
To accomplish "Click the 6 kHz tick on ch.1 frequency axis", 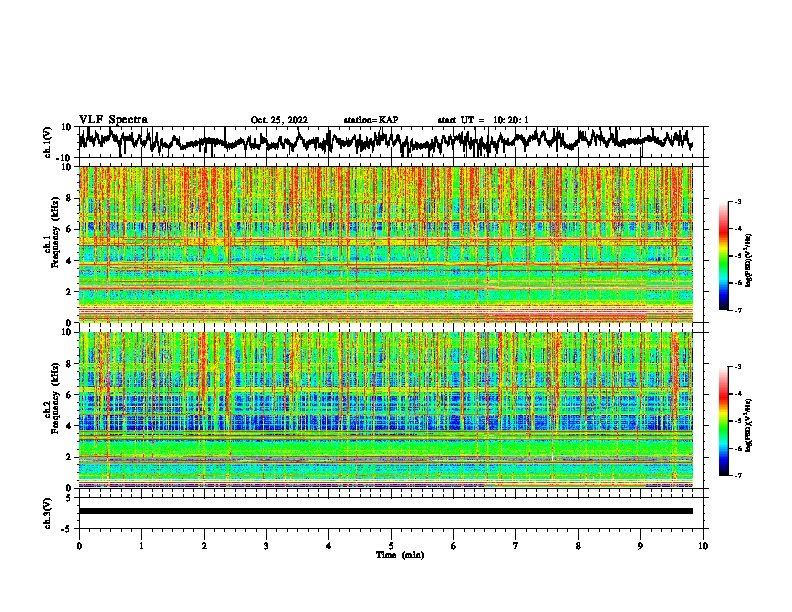I will [x=69, y=229].
